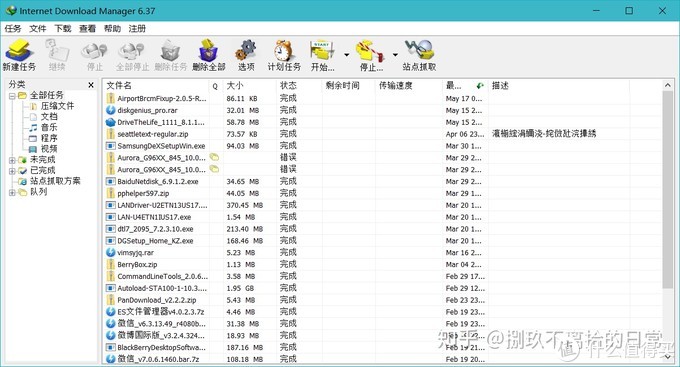Open dropdown arrow next to 停止 queue

[x=395, y=55]
